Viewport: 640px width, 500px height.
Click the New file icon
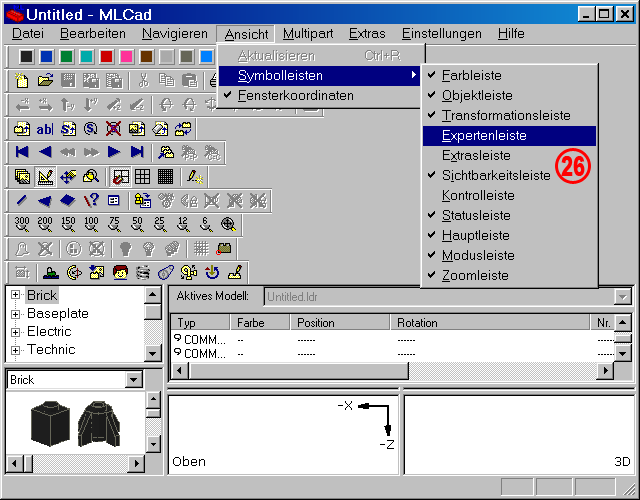click(x=22, y=80)
